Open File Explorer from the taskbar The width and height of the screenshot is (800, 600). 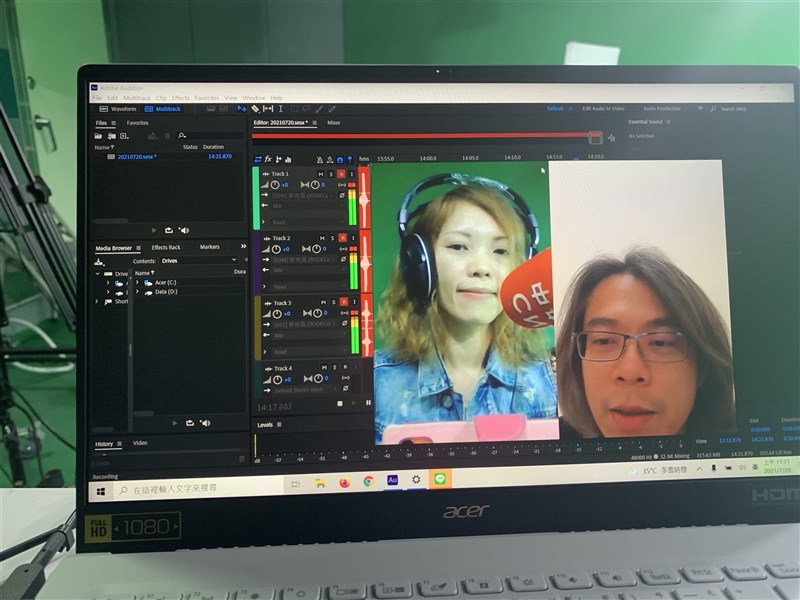320,483
